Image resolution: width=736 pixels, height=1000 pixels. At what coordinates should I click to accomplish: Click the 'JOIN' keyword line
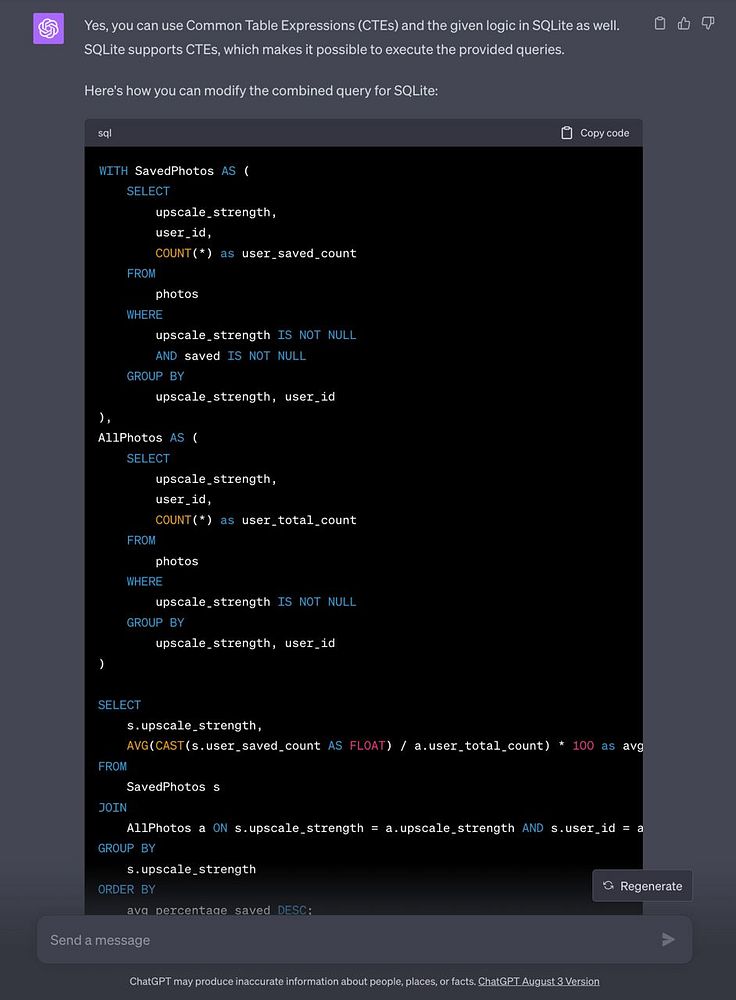coord(112,807)
